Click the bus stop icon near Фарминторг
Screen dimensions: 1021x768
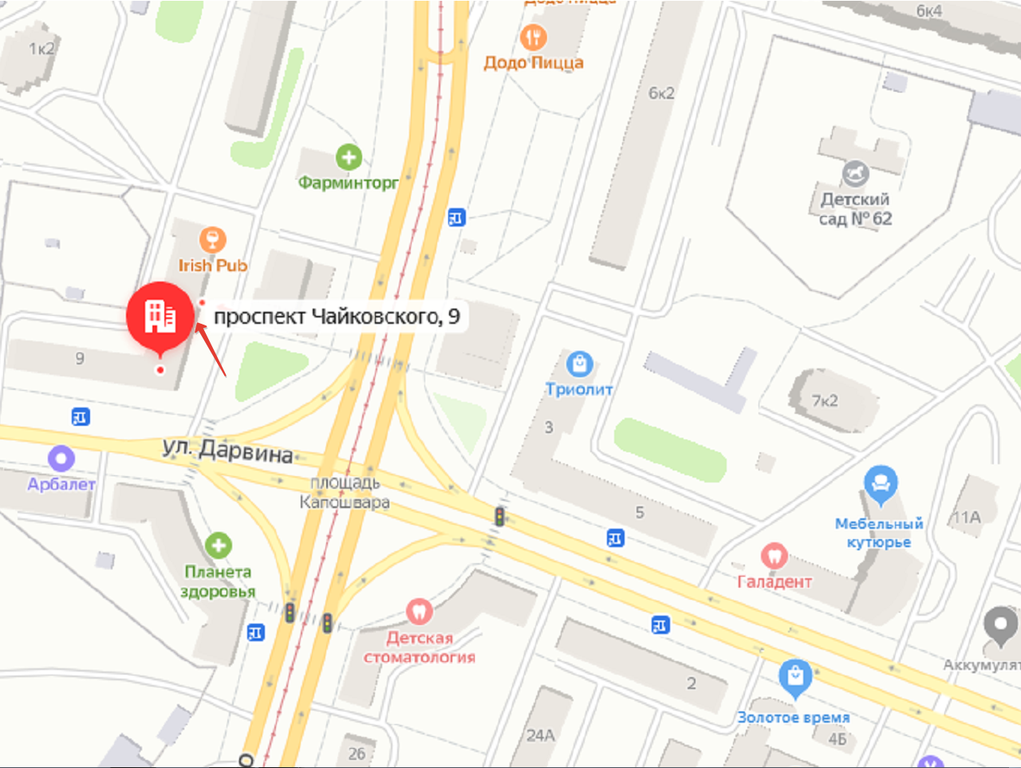(x=456, y=217)
